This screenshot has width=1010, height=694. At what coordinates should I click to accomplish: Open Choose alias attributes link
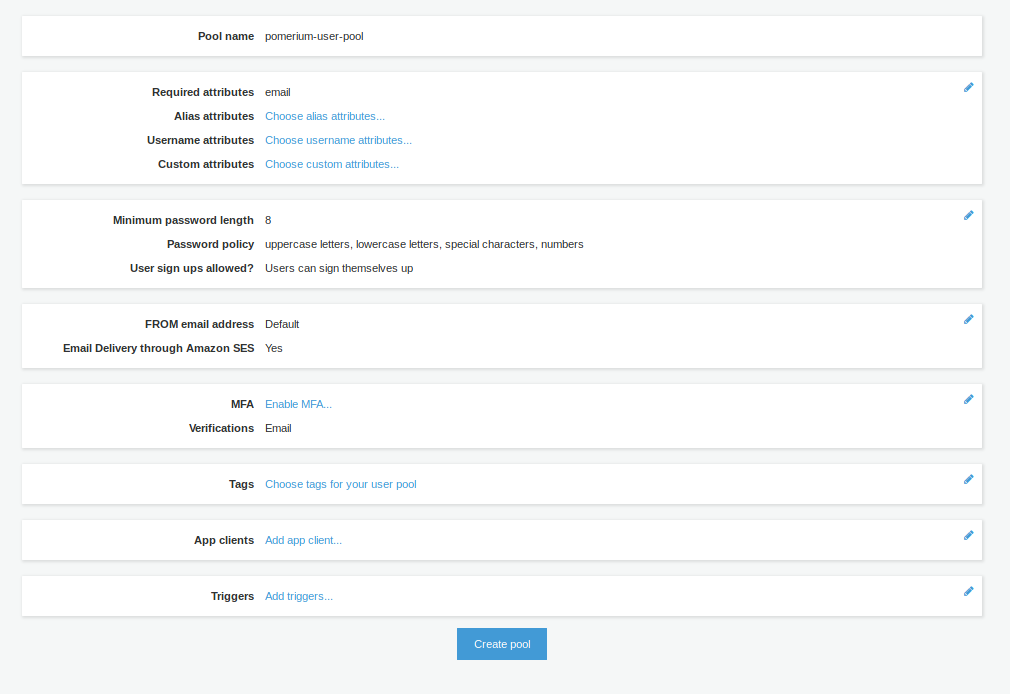(x=323, y=116)
